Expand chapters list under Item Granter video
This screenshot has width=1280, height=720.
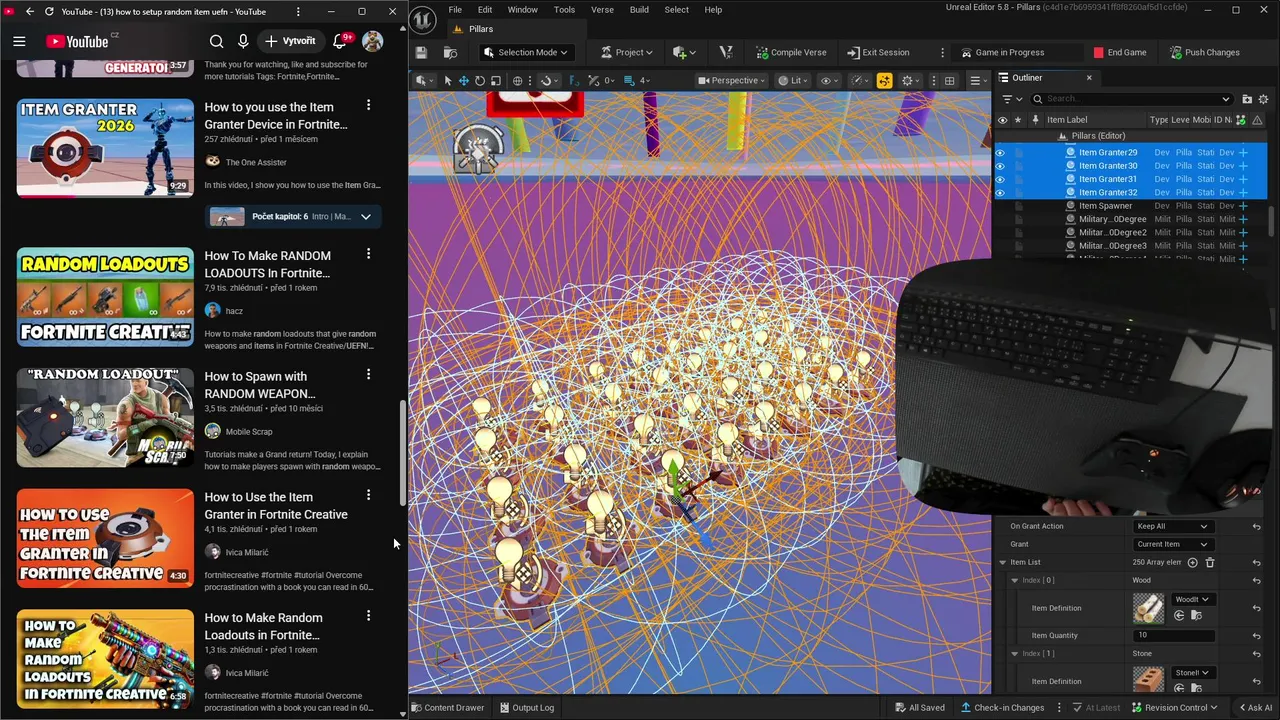(x=366, y=217)
